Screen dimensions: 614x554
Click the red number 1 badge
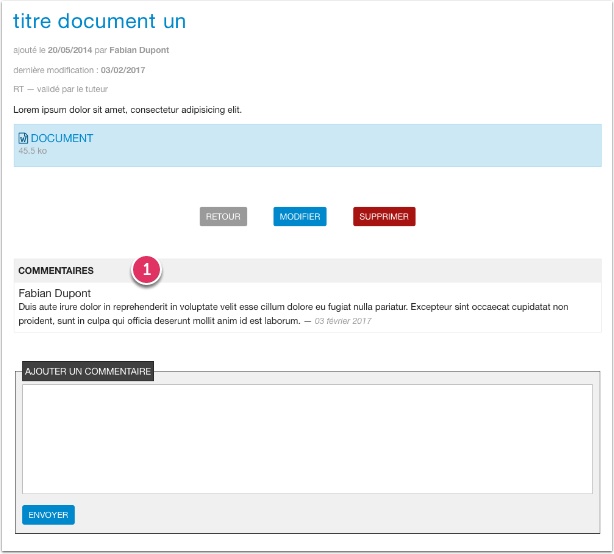click(x=147, y=270)
